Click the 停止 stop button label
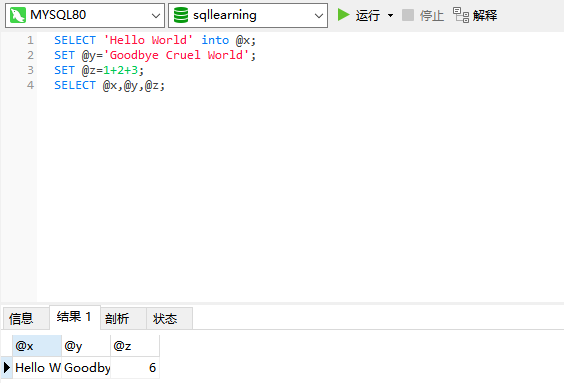The height and width of the screenshot is (383, 564). (431, 15)
